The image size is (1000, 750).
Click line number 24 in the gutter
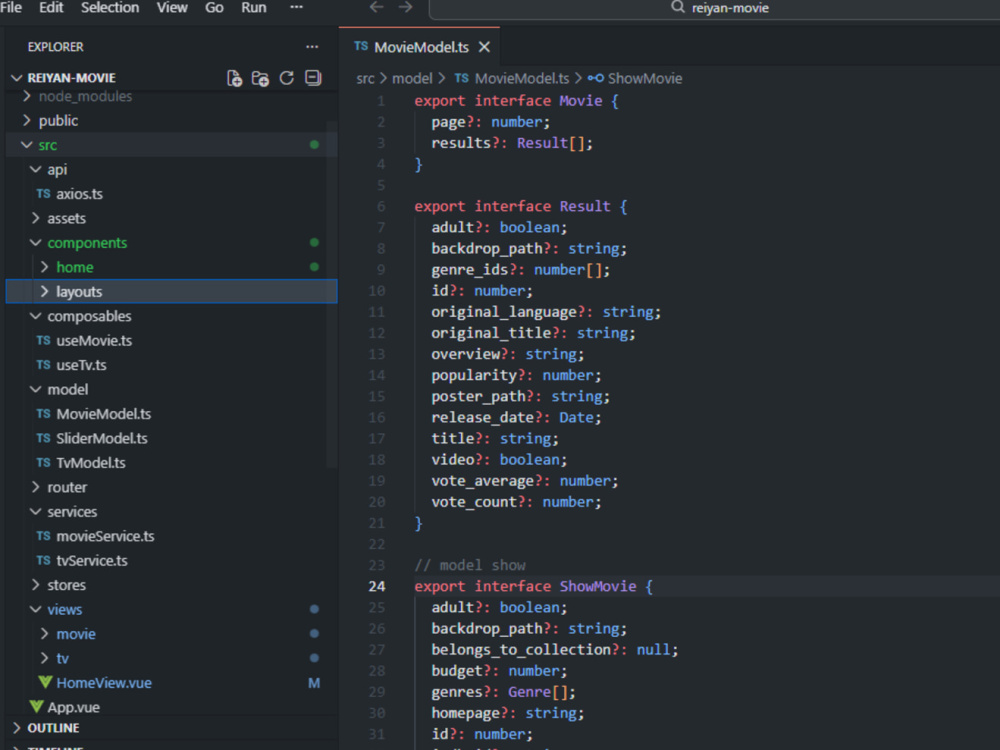(x=376, y=586)
